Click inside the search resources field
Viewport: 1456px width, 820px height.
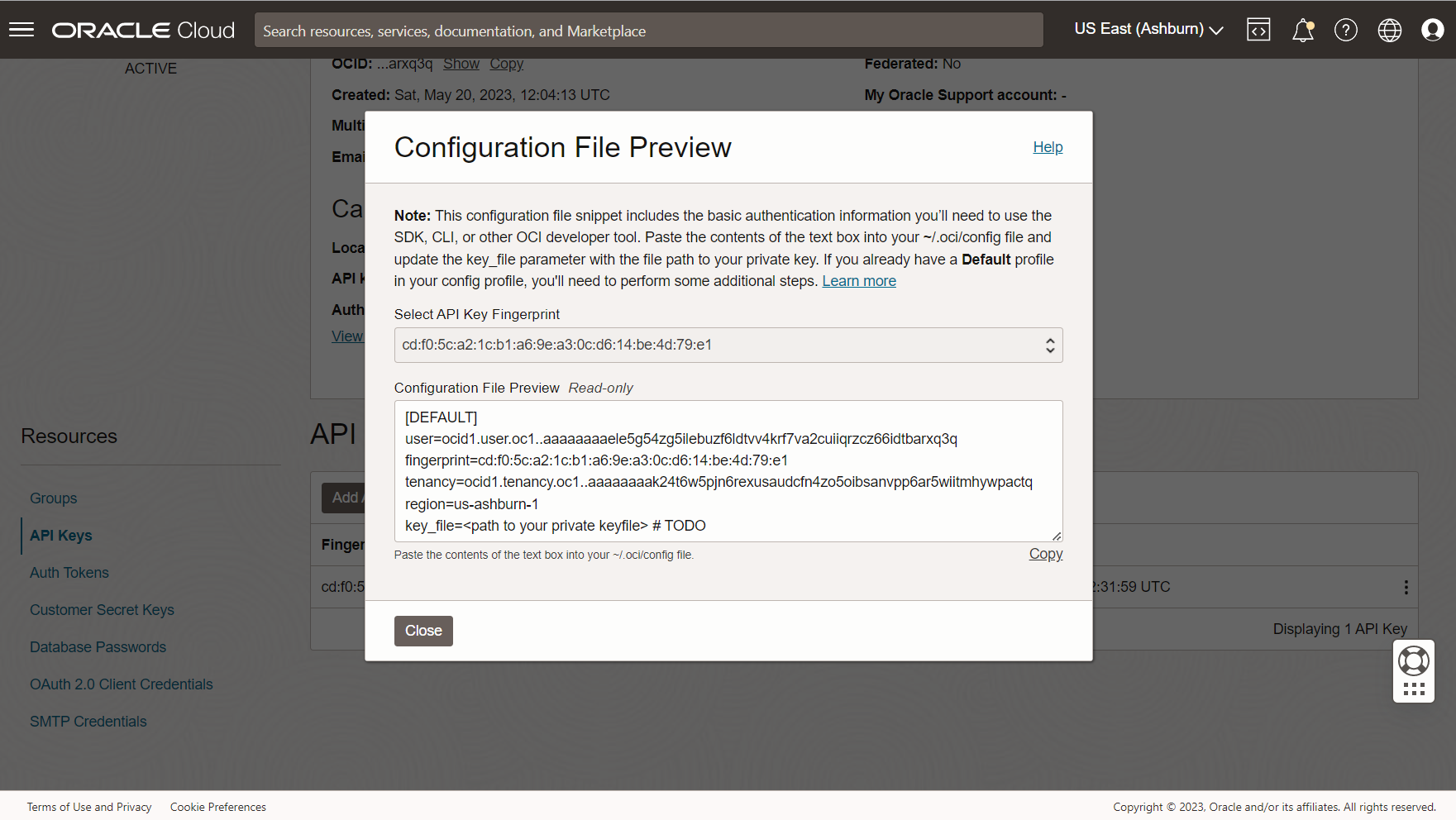(648, 31)
